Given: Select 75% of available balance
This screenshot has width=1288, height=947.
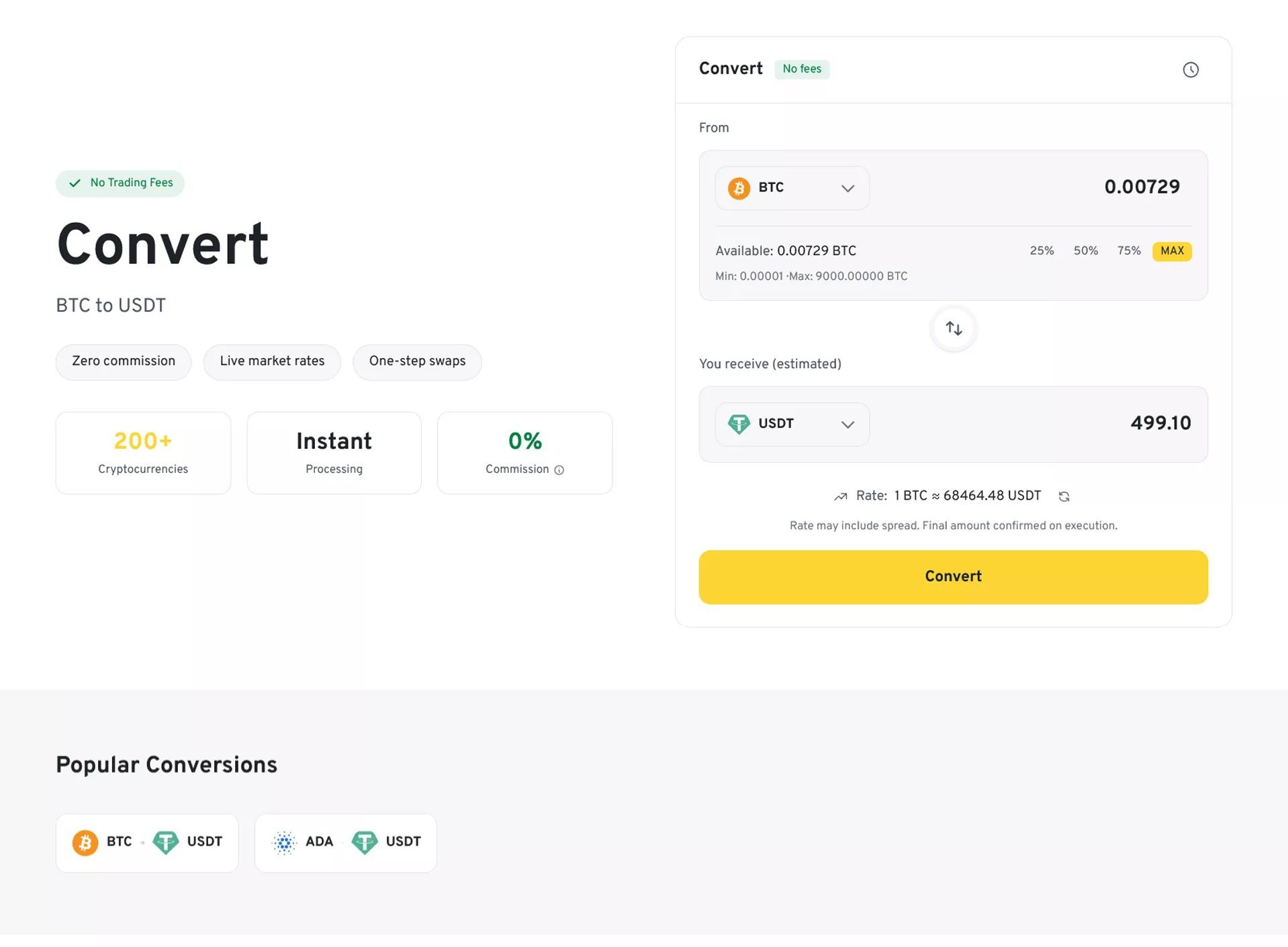Looking at the screenshot, I should (1129, 251).
